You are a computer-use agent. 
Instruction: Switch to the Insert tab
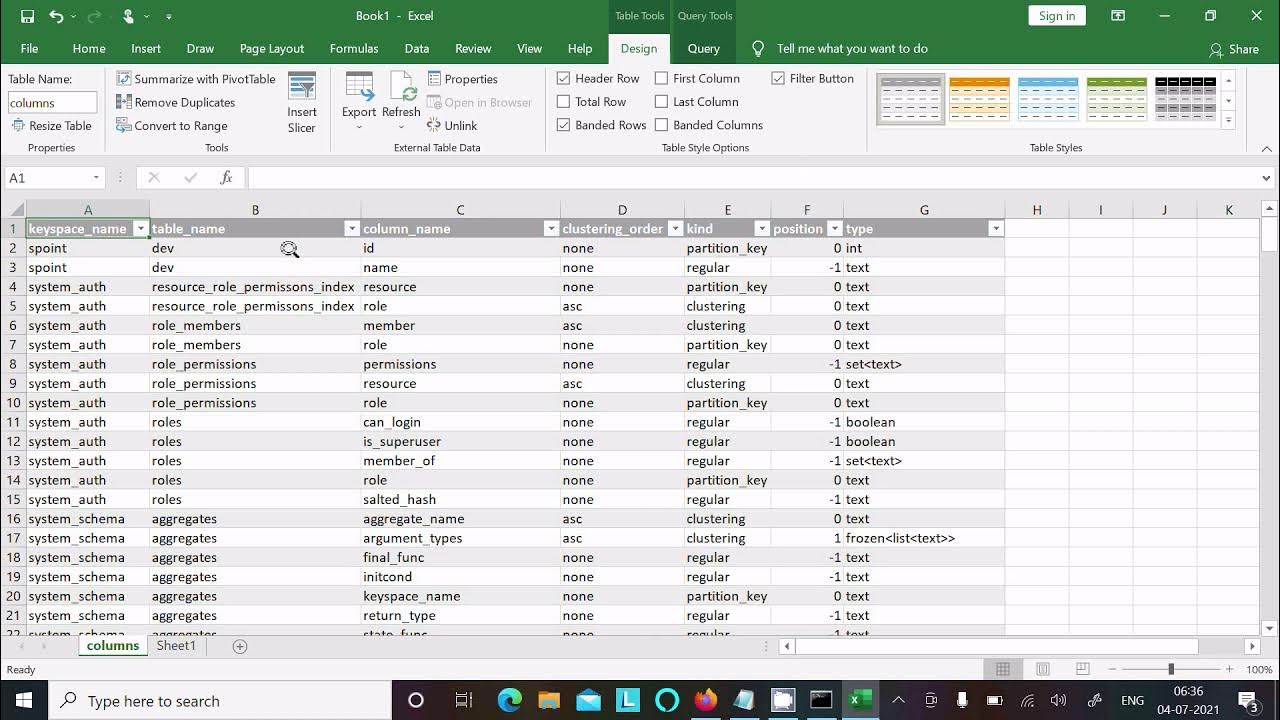click(x=146, y=48)
